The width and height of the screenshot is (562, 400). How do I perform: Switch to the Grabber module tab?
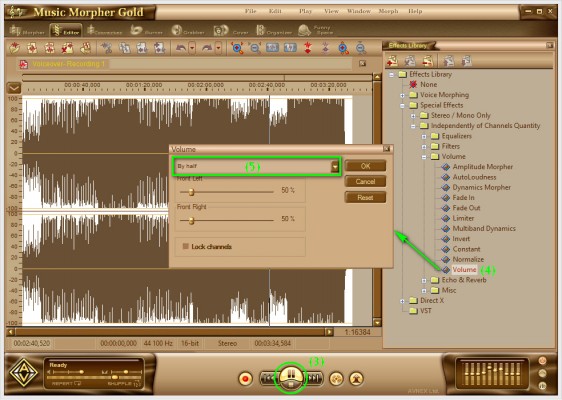[x=188, y=30]
